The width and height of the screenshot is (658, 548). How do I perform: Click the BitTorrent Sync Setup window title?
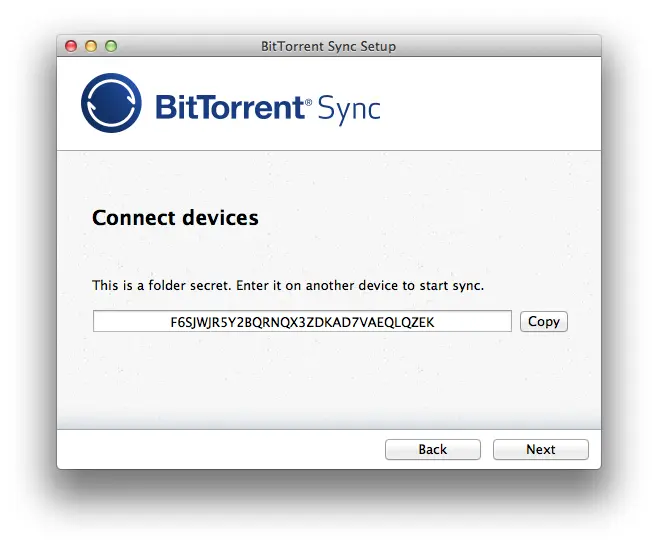(329, 46)
